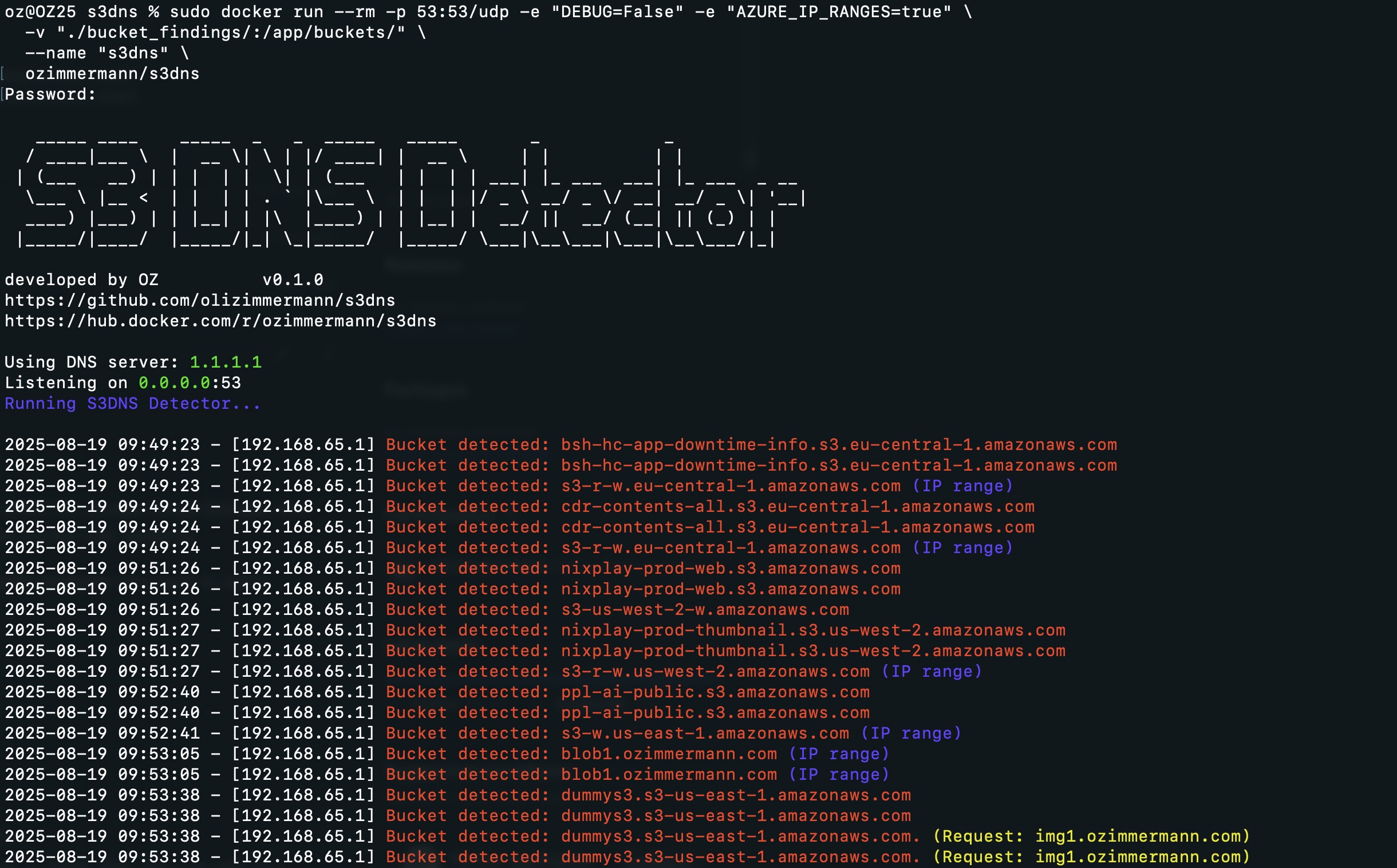The width and height of the screenshot is (1397, 868).
Task: Click '(IP range)' tag on s3-r-w.us-west-2 row
Action: click(x=932, y=671)
